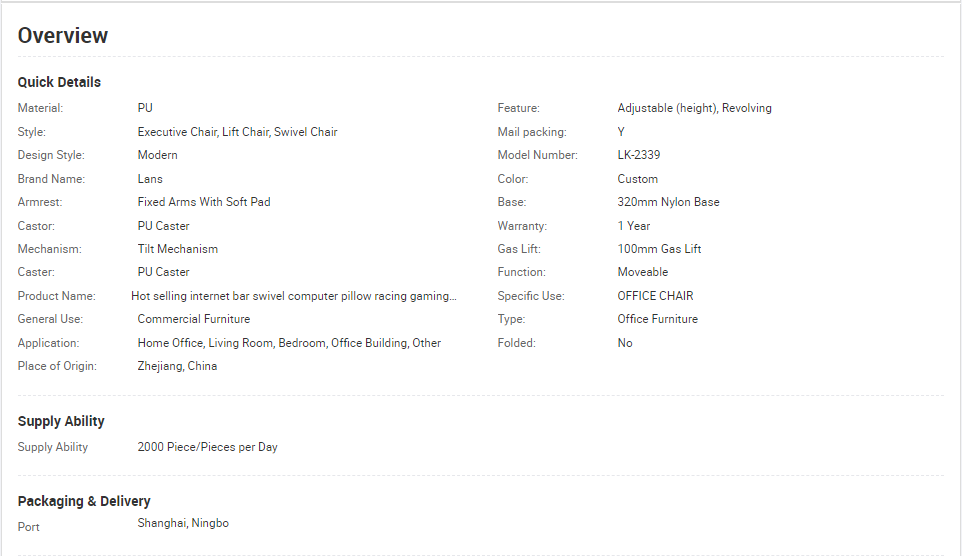Click the truncated Product Name value text
962x556 pixels.
point(294,296)
